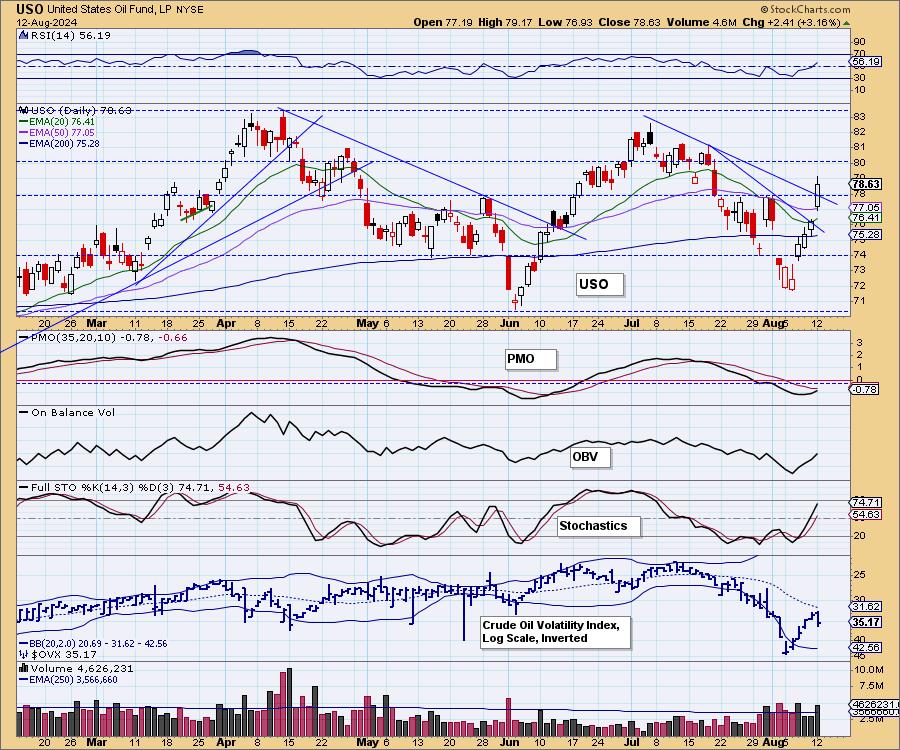Click the 4626231 volume tag on right axis
Image resolution: width=900 pixels, height=750 pixels.
pos(874,704)
